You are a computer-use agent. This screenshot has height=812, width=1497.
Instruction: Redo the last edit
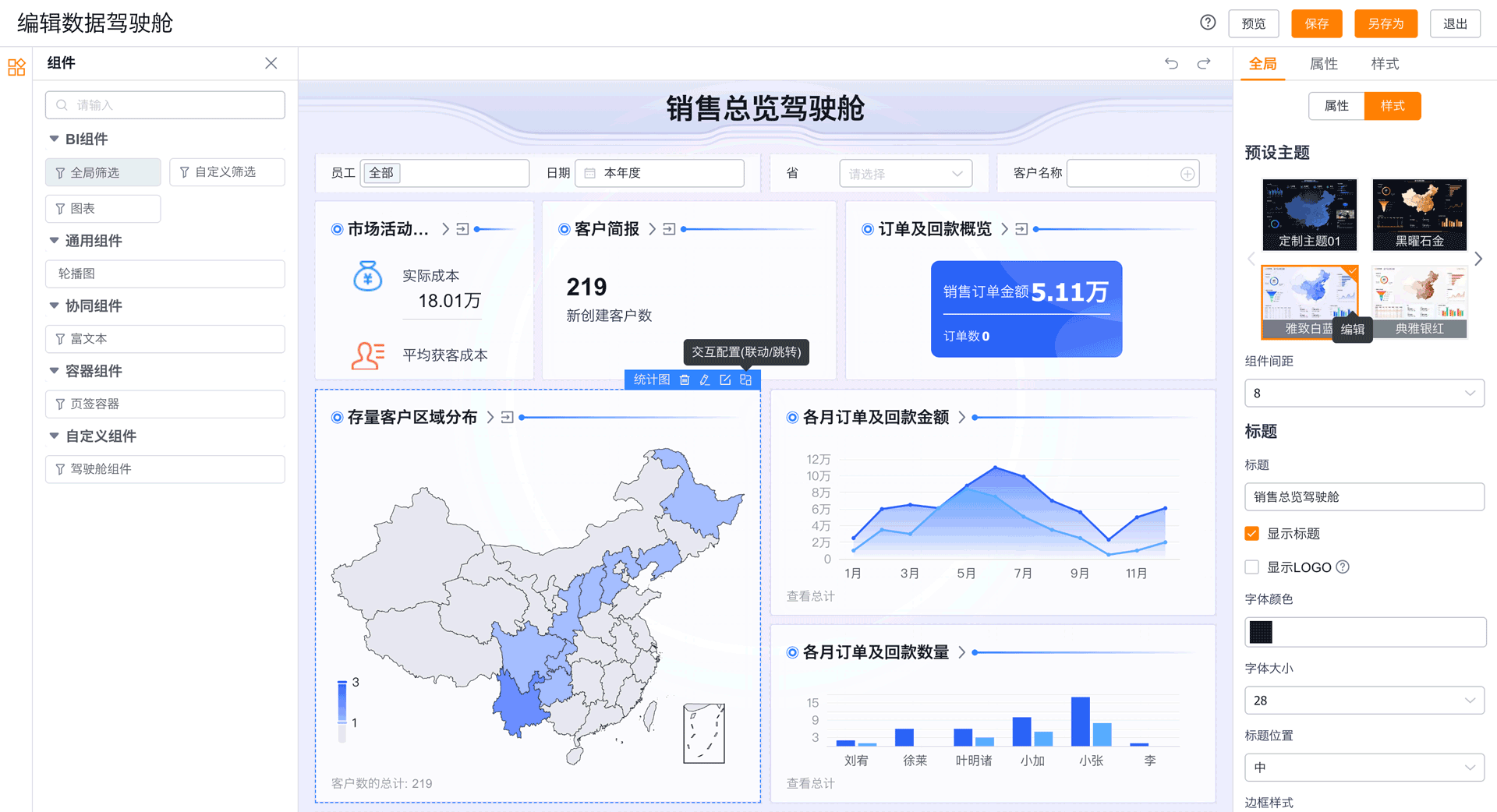(1204, 63)
